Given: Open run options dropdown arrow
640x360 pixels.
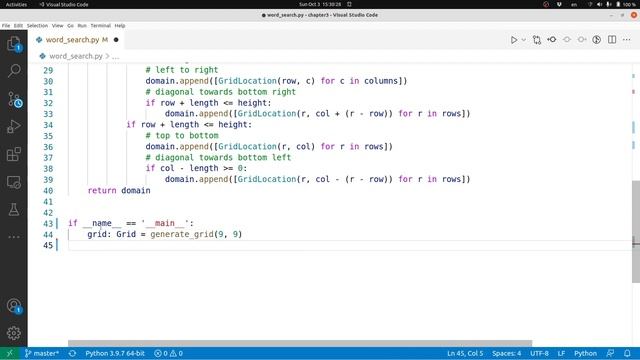Looking at the screenshot, I should tap(524, 40).
